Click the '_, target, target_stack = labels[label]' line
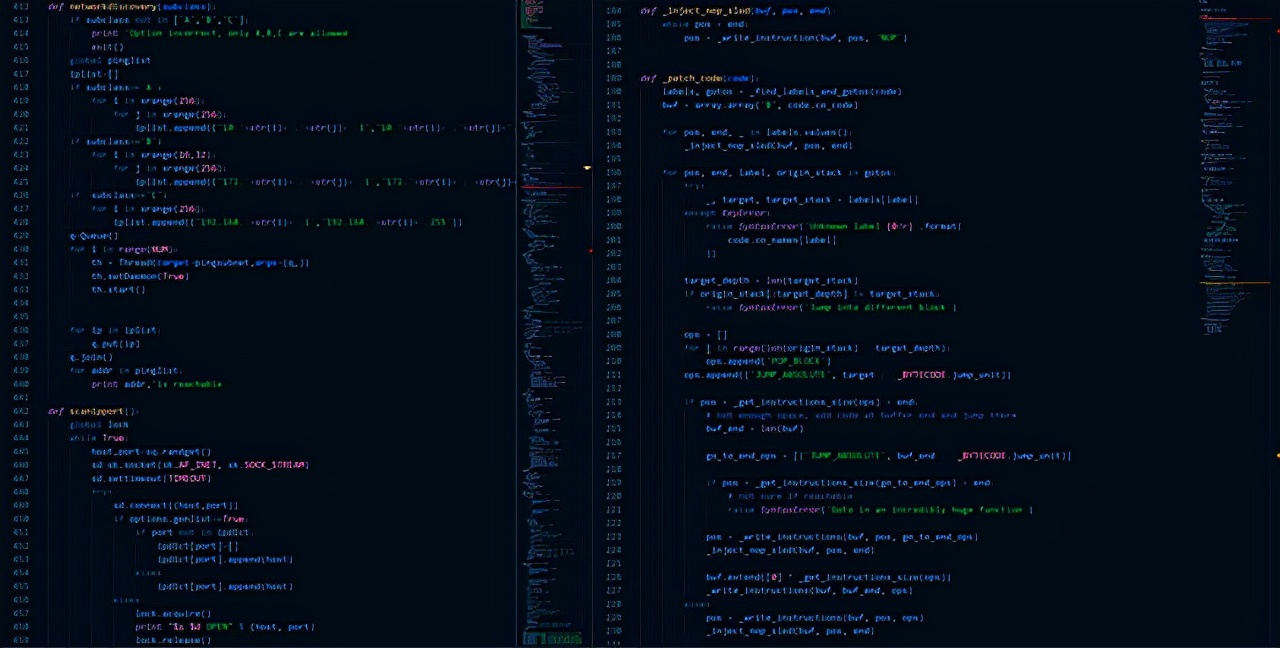 point(812,199)
